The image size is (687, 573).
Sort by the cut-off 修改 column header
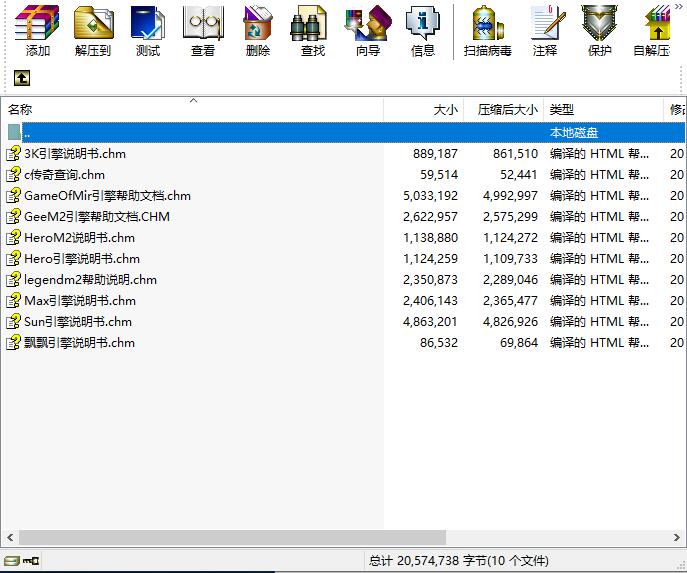[675, 110]
